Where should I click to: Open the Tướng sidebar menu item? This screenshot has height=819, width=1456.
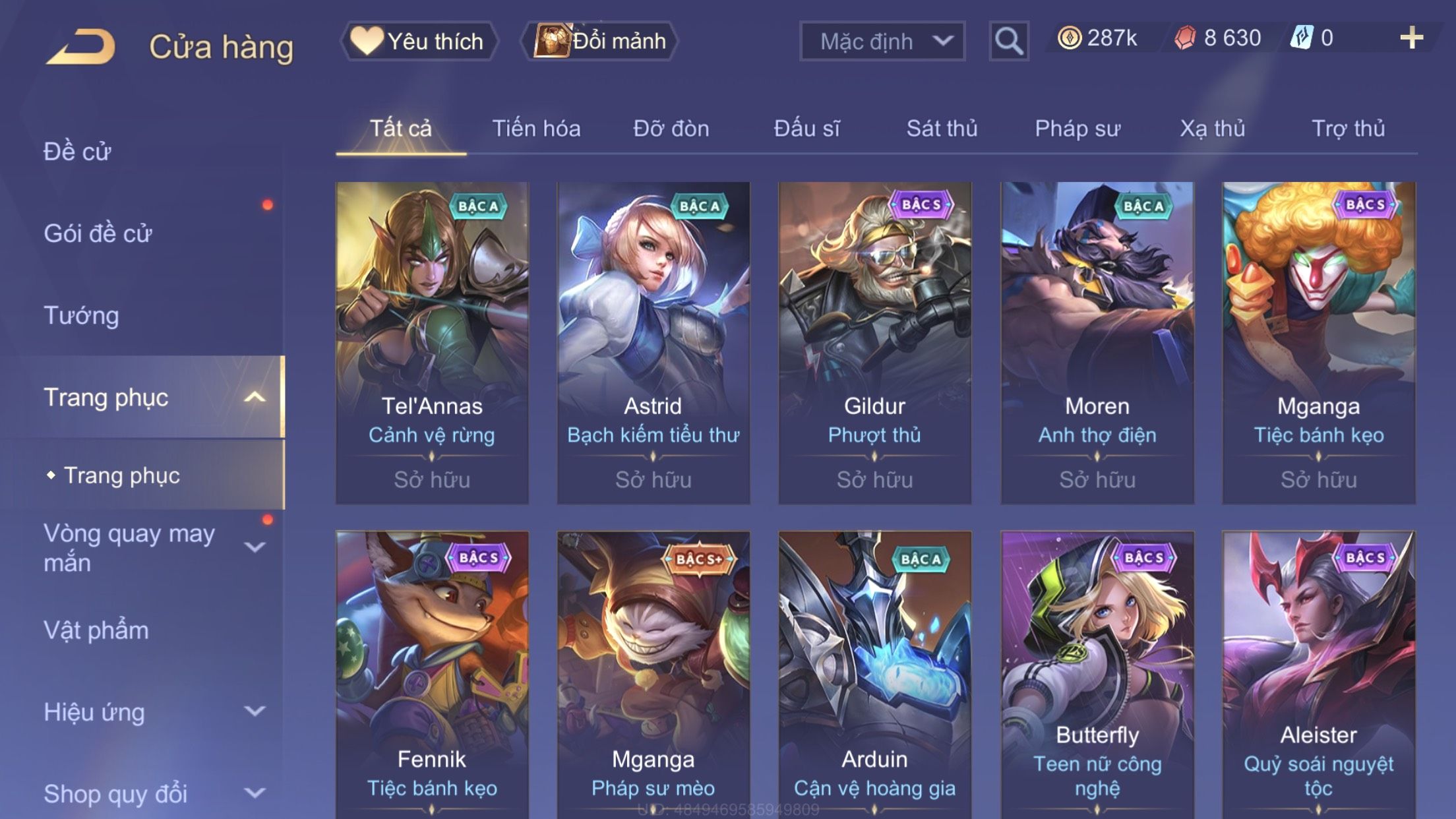click(x=81, y=315)
